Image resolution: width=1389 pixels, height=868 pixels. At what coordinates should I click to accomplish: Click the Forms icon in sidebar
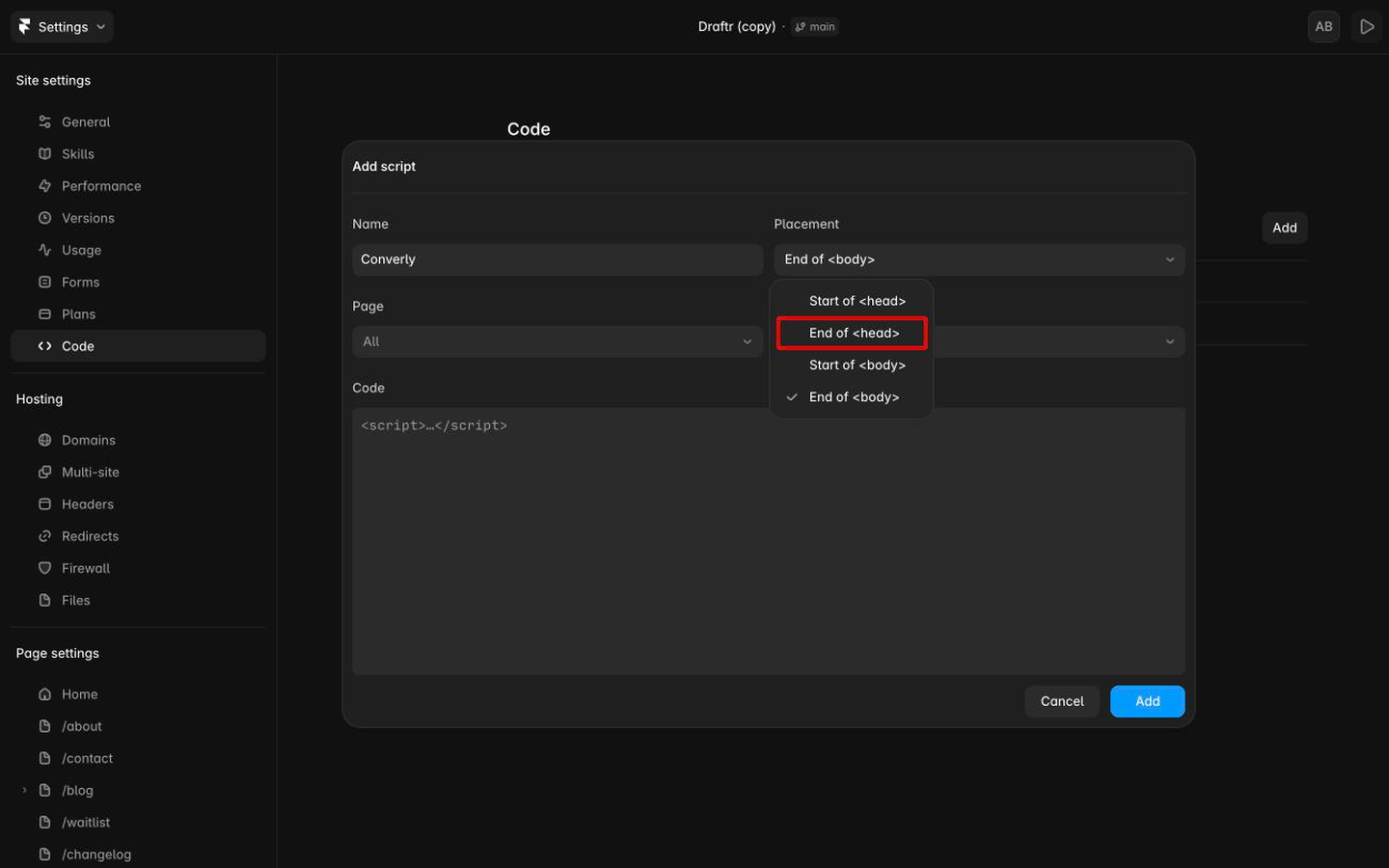pyautogui.click(x=44, y=282)
